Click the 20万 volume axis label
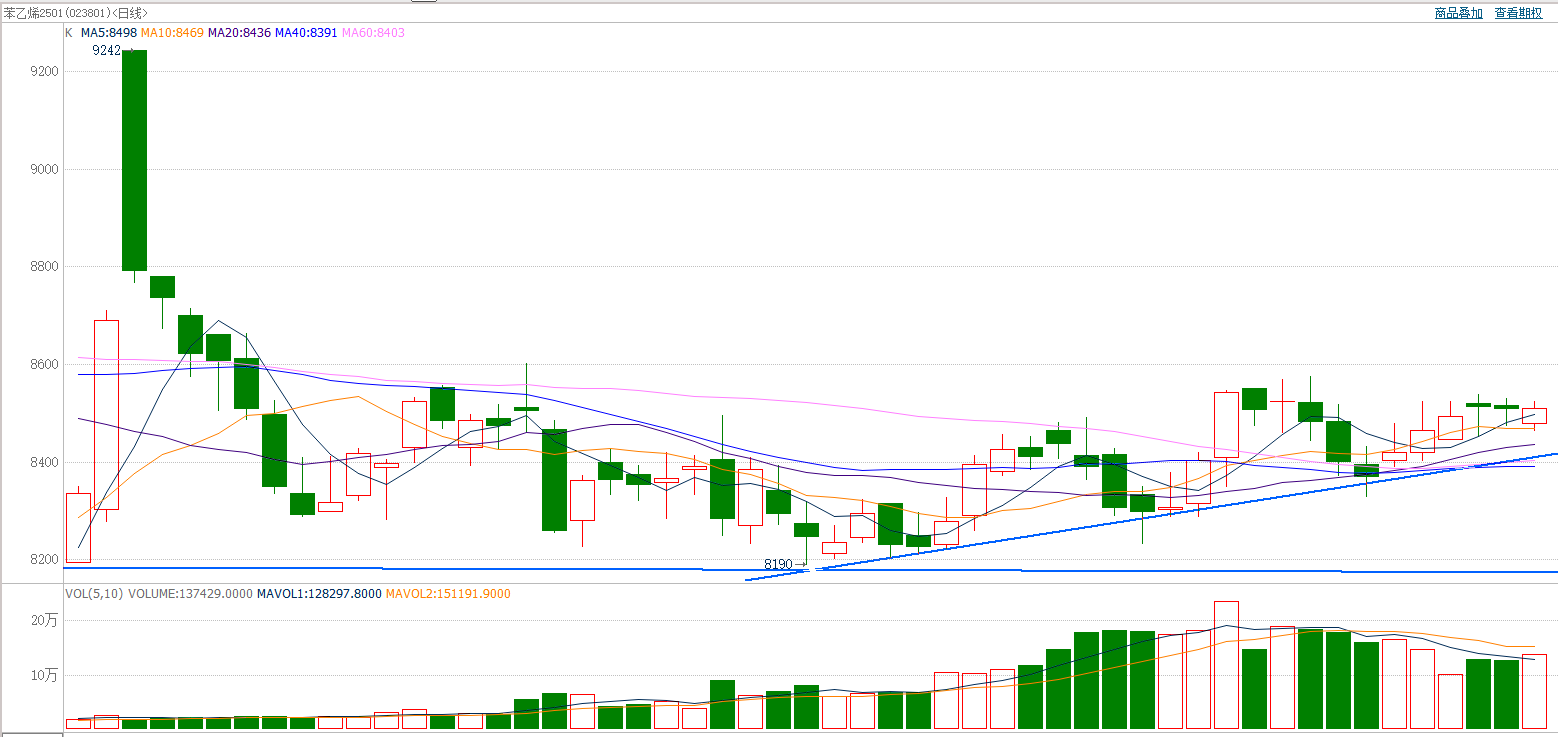This screenshot has height=737, width=1558. pyautogui.click(x=45, y=621)
